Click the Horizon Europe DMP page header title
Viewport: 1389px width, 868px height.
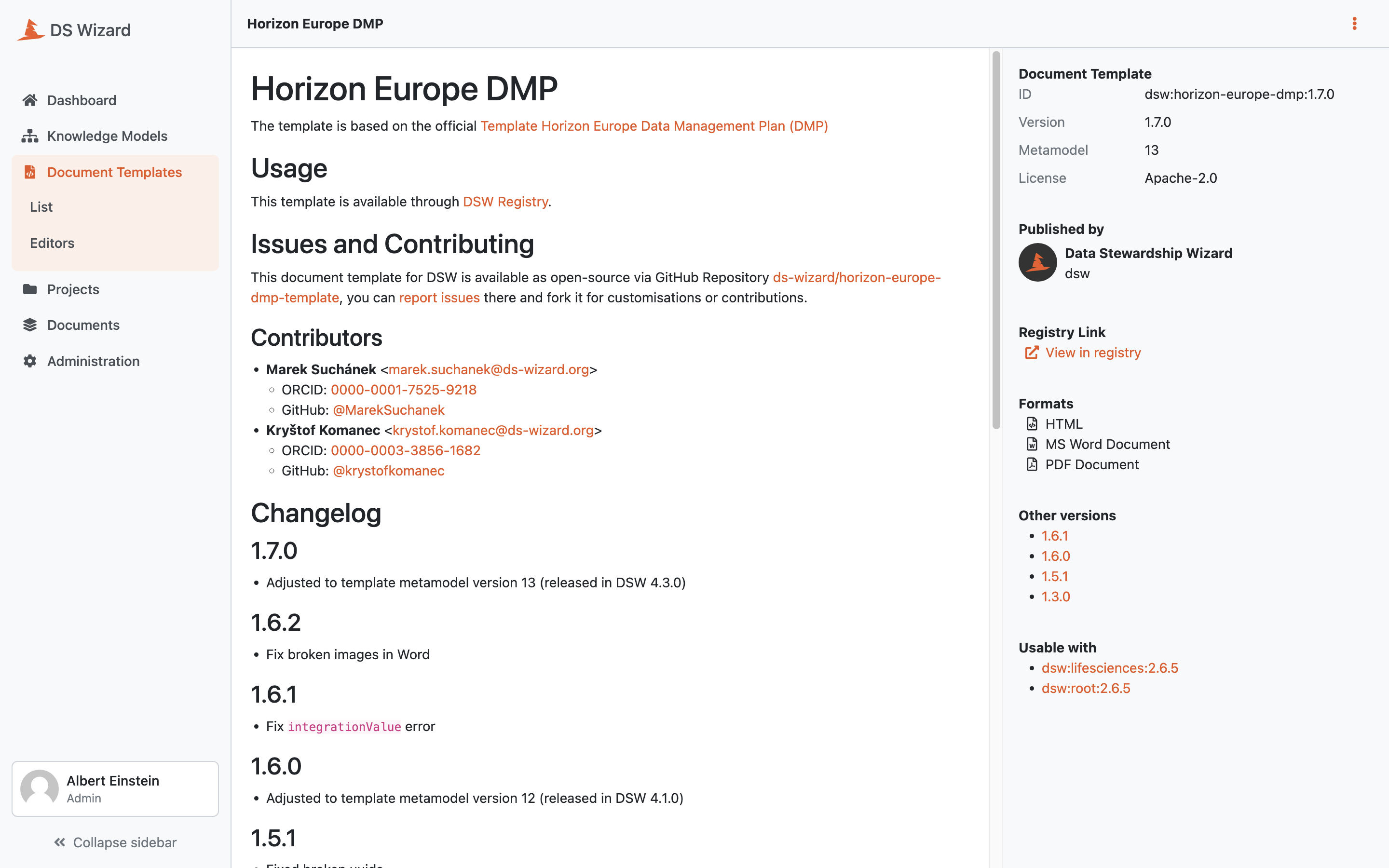[x=315, y=24]
